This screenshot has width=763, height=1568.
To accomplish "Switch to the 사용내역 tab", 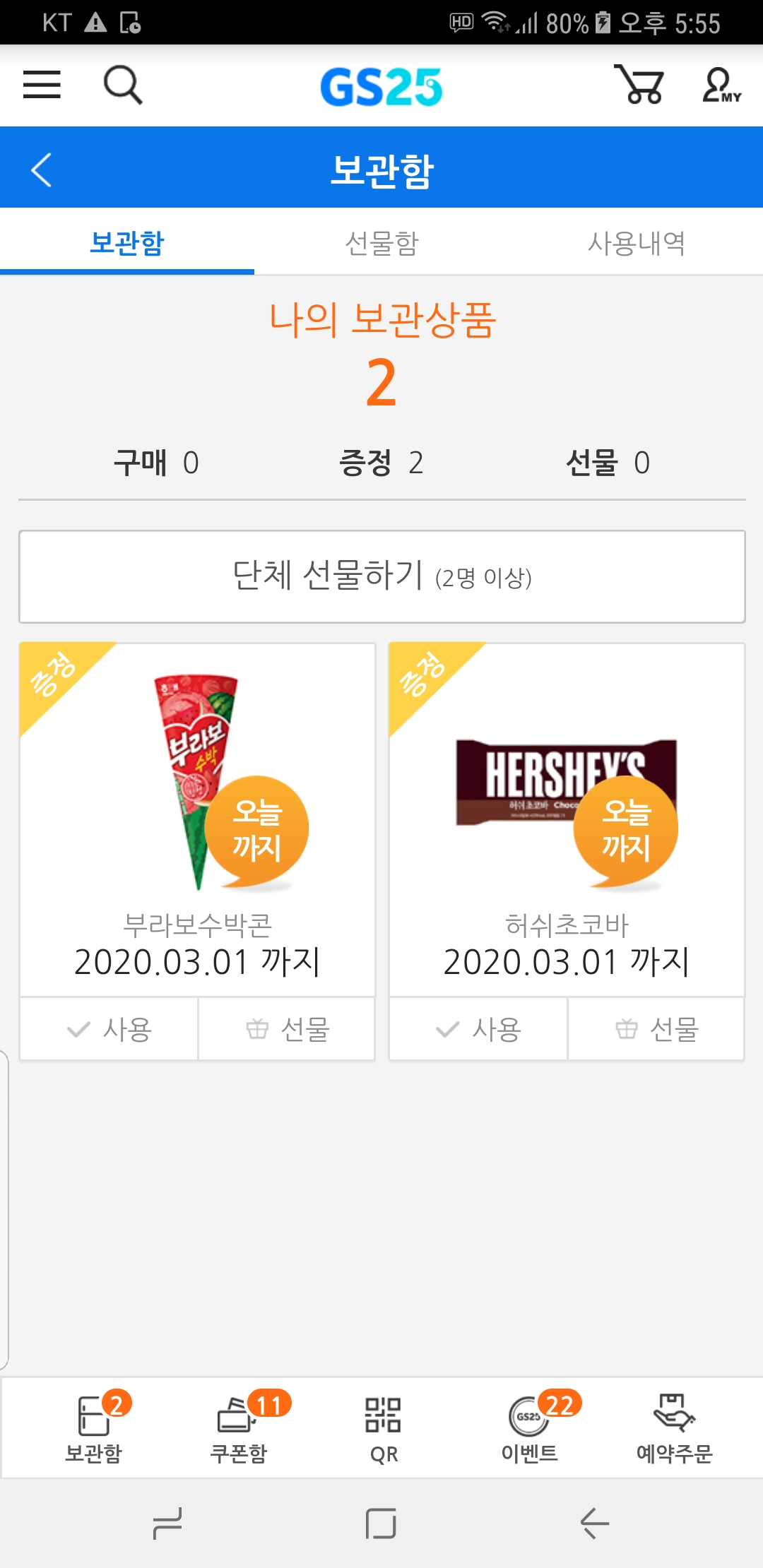I will pyautogui.click(x=636, y=244).
